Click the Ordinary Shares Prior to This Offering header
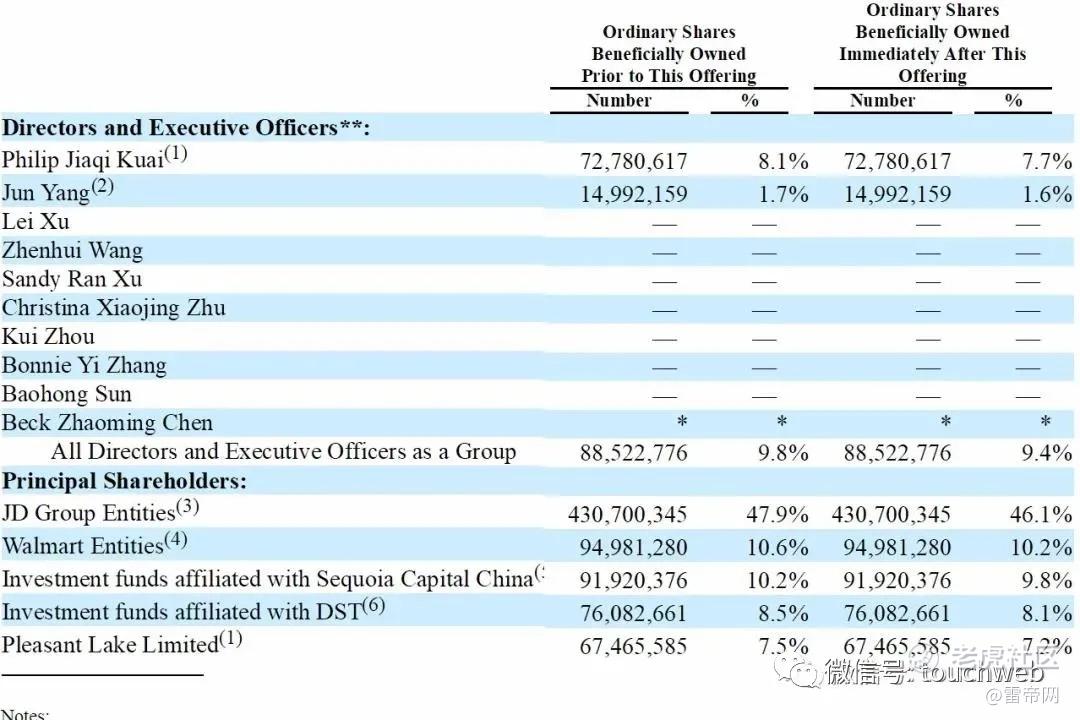 [x=669, y=54]
